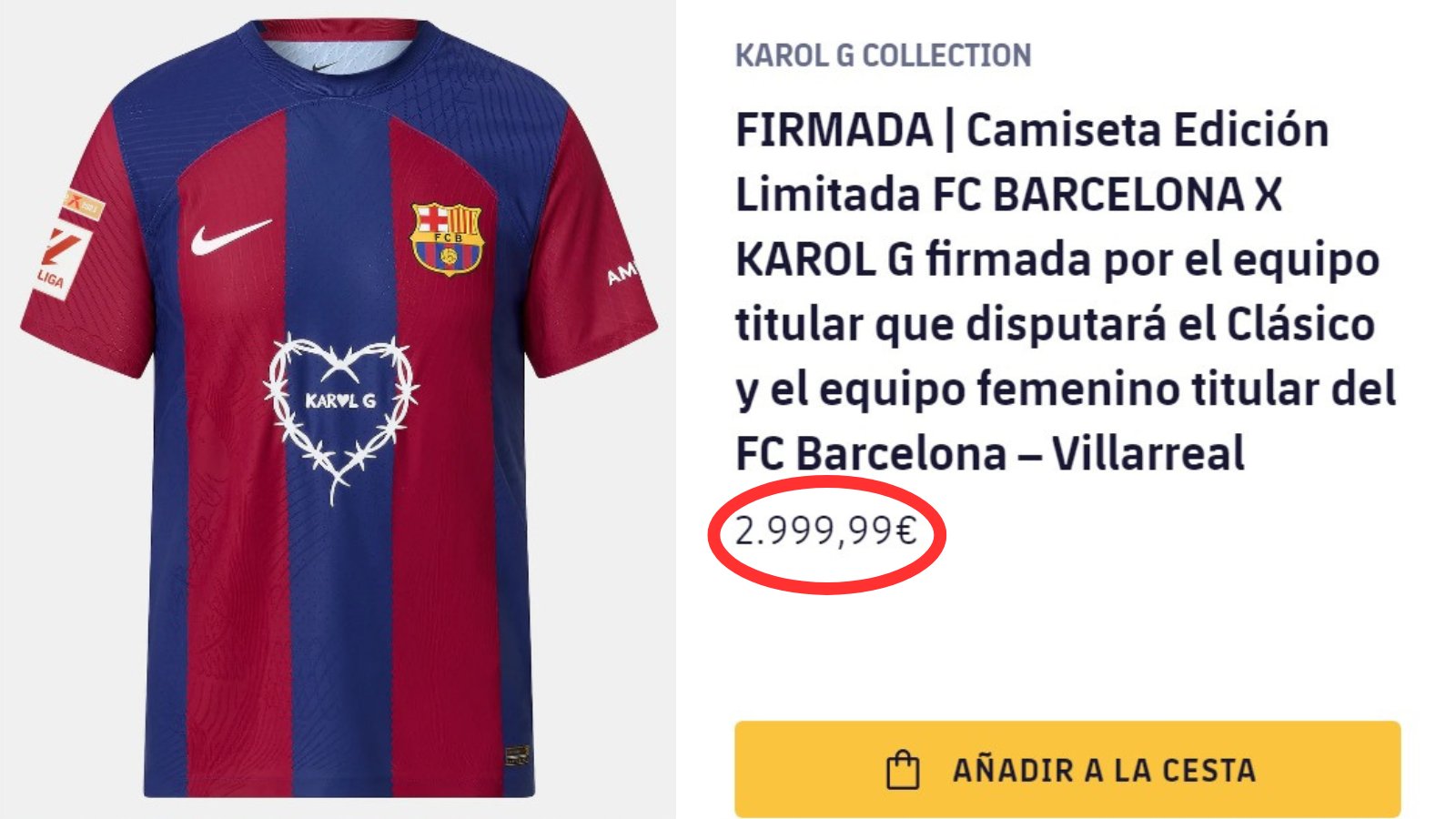The height and width of the screenshot is (819, 1456).
Task: Add the signed jersey with Añadir a la cesta
Action: coord(1067,769)
